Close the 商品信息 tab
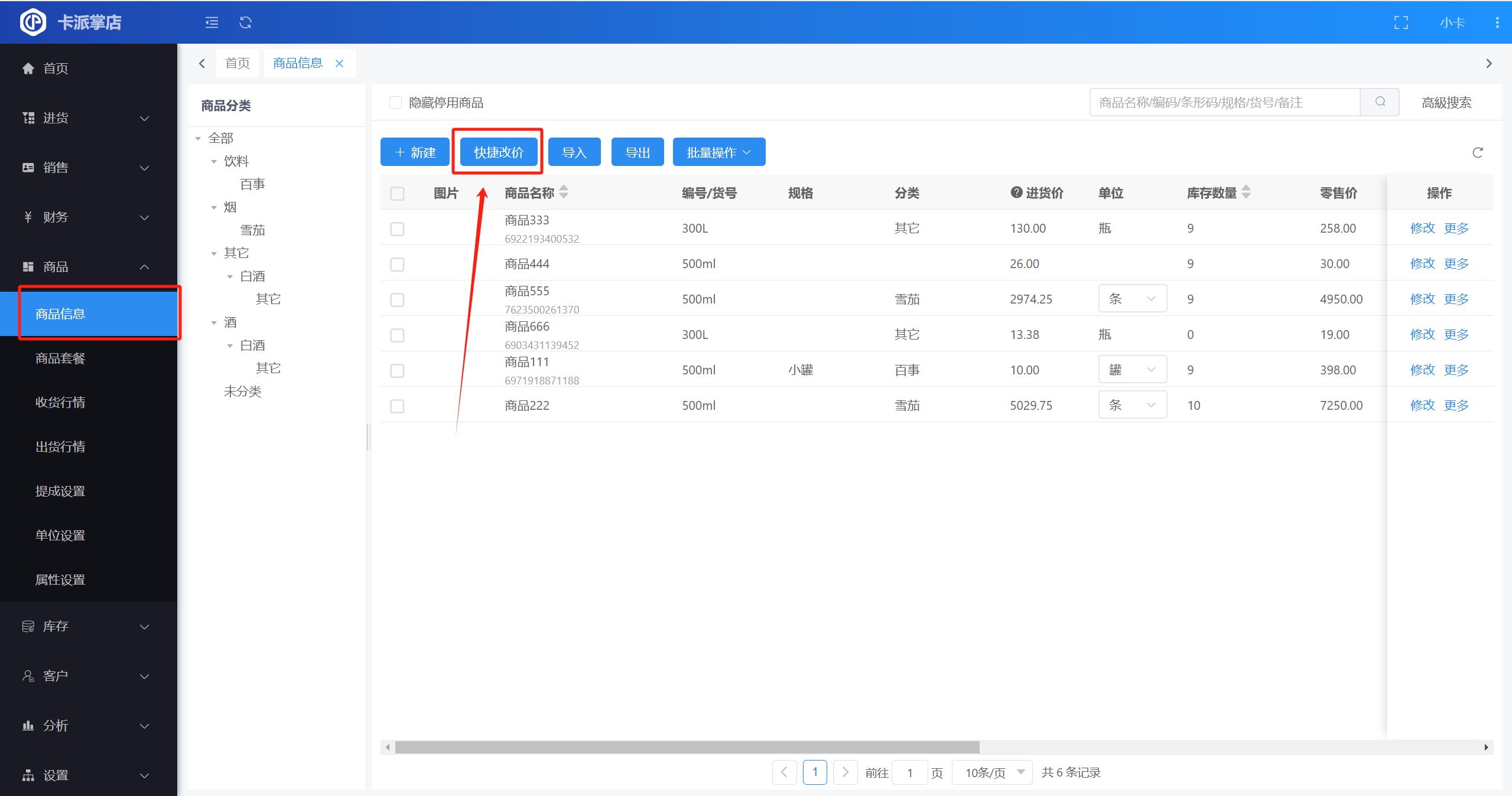 [x=340, y=63]
